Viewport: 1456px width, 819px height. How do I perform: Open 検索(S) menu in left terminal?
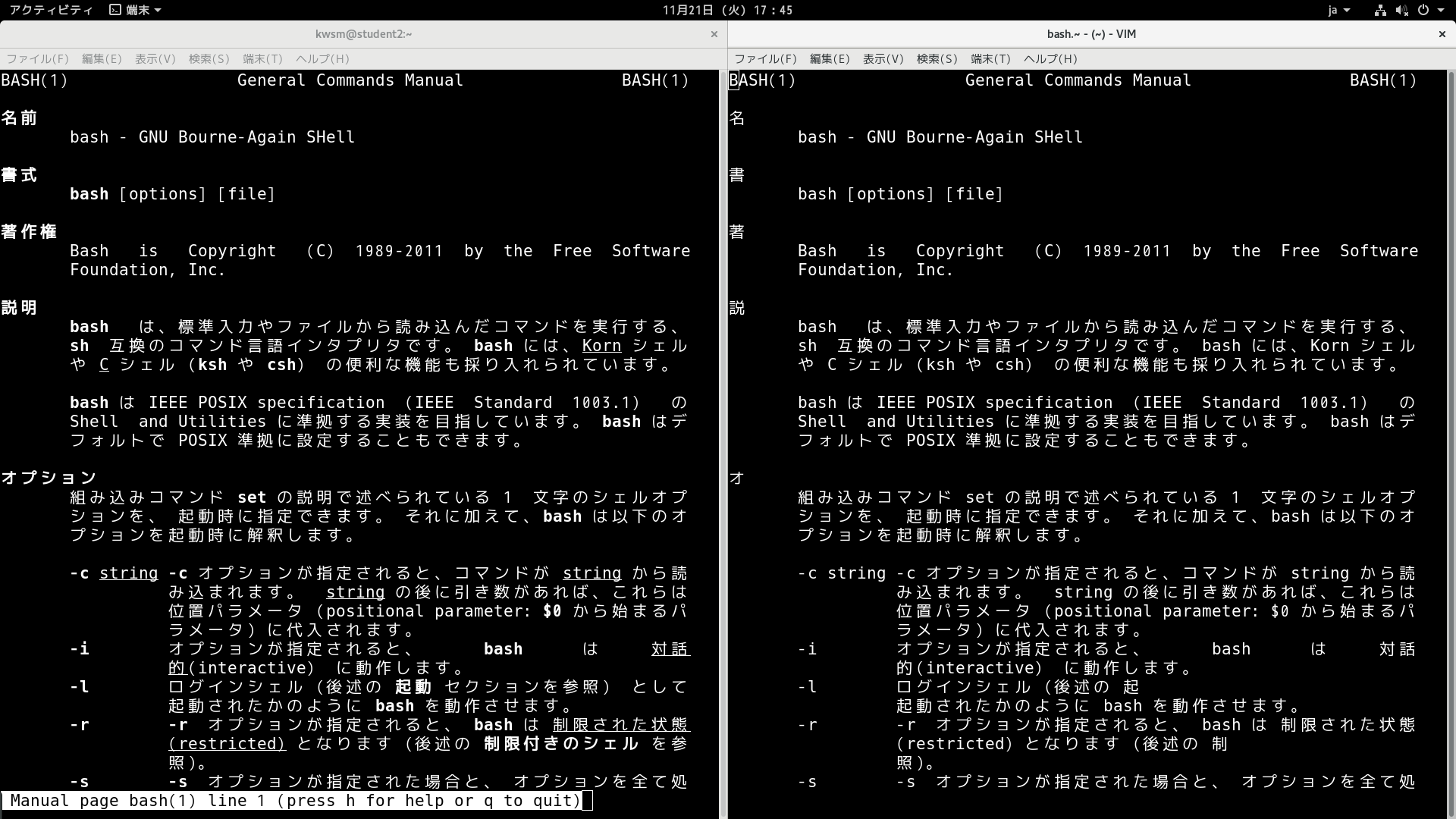pos(209,58)
